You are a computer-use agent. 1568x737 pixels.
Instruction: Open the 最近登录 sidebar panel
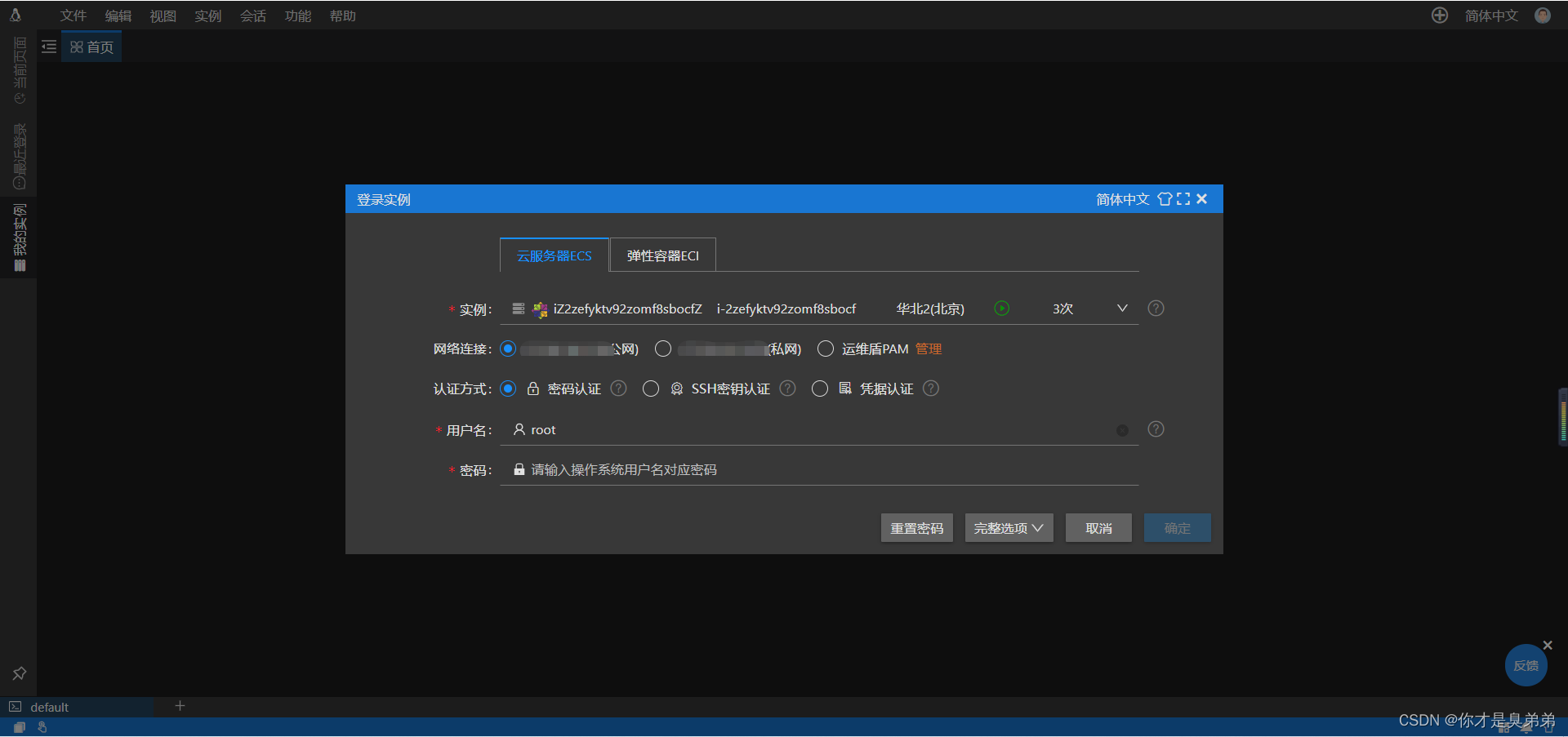pyautogui.click(x=20, y=156)
